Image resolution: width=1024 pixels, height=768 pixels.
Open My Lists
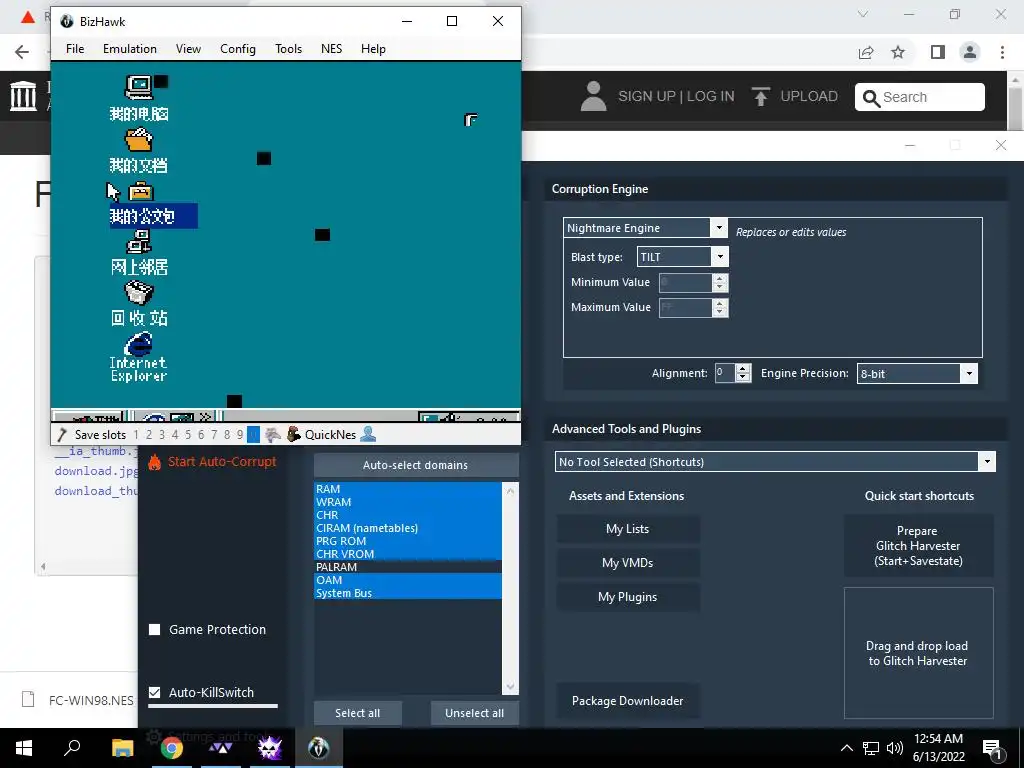(628, 529)
